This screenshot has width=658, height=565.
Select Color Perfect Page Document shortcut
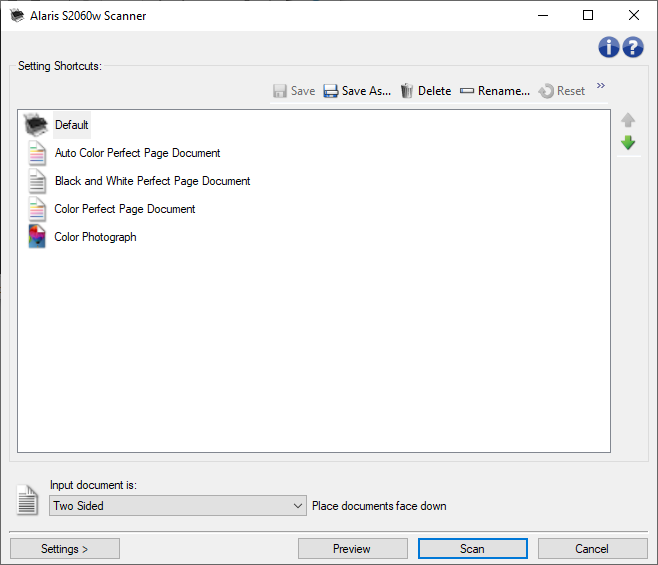(x=125, y=209)
